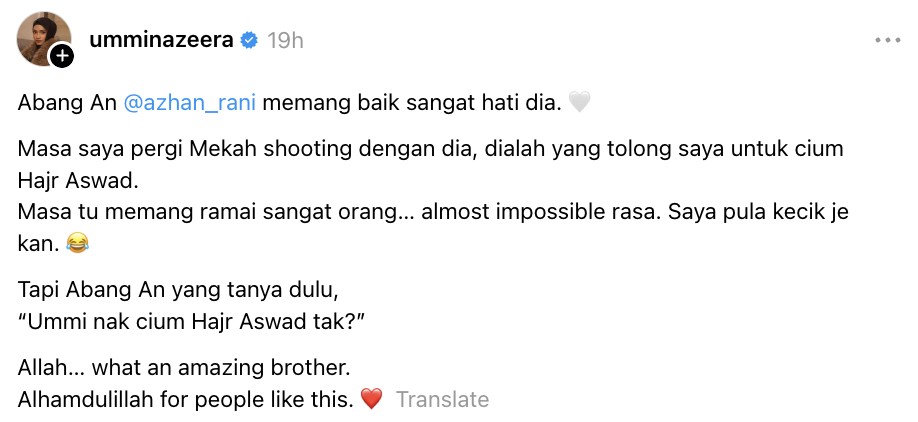Click the laughing tears emoji
The image size is (918, 422).
pyautogui.click(x=77, y=241)
